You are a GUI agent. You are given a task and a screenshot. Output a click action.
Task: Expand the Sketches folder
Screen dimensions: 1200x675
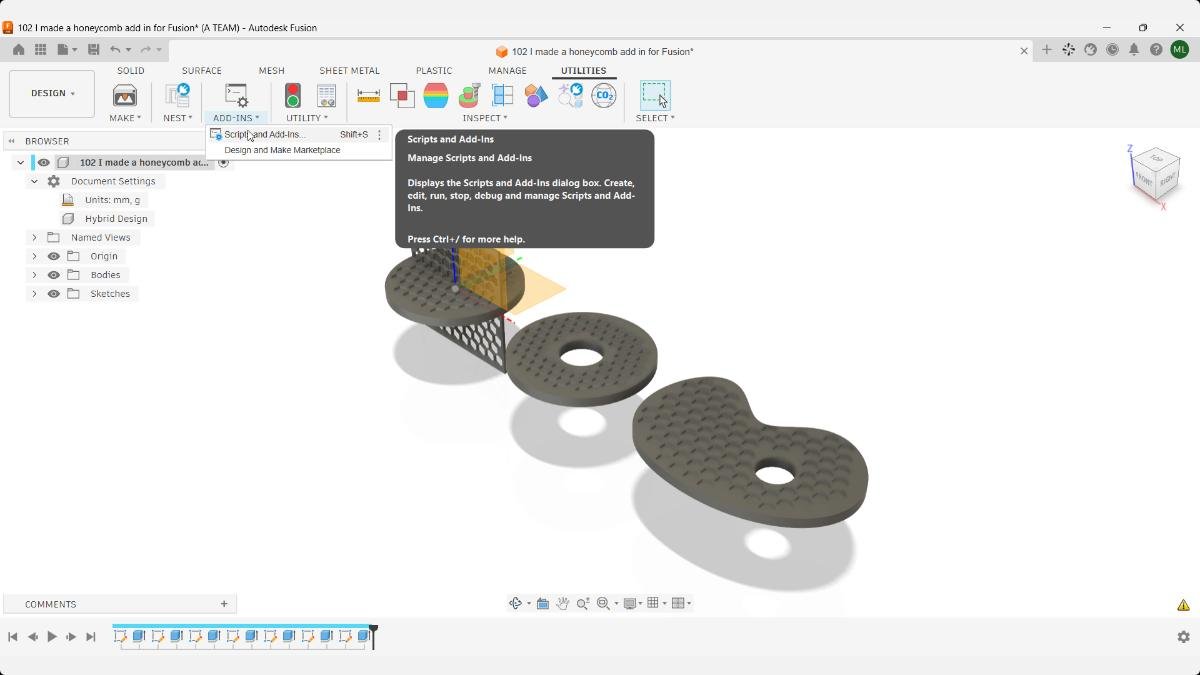34,294
